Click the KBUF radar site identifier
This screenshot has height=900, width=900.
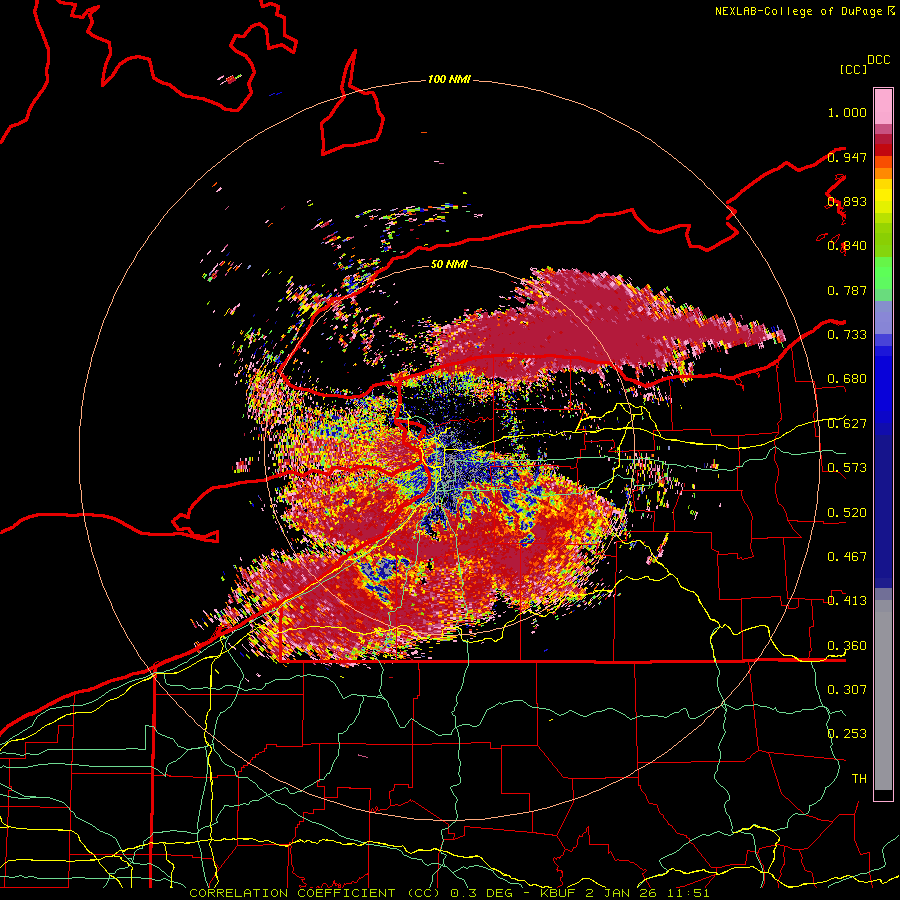click(558, 893)
